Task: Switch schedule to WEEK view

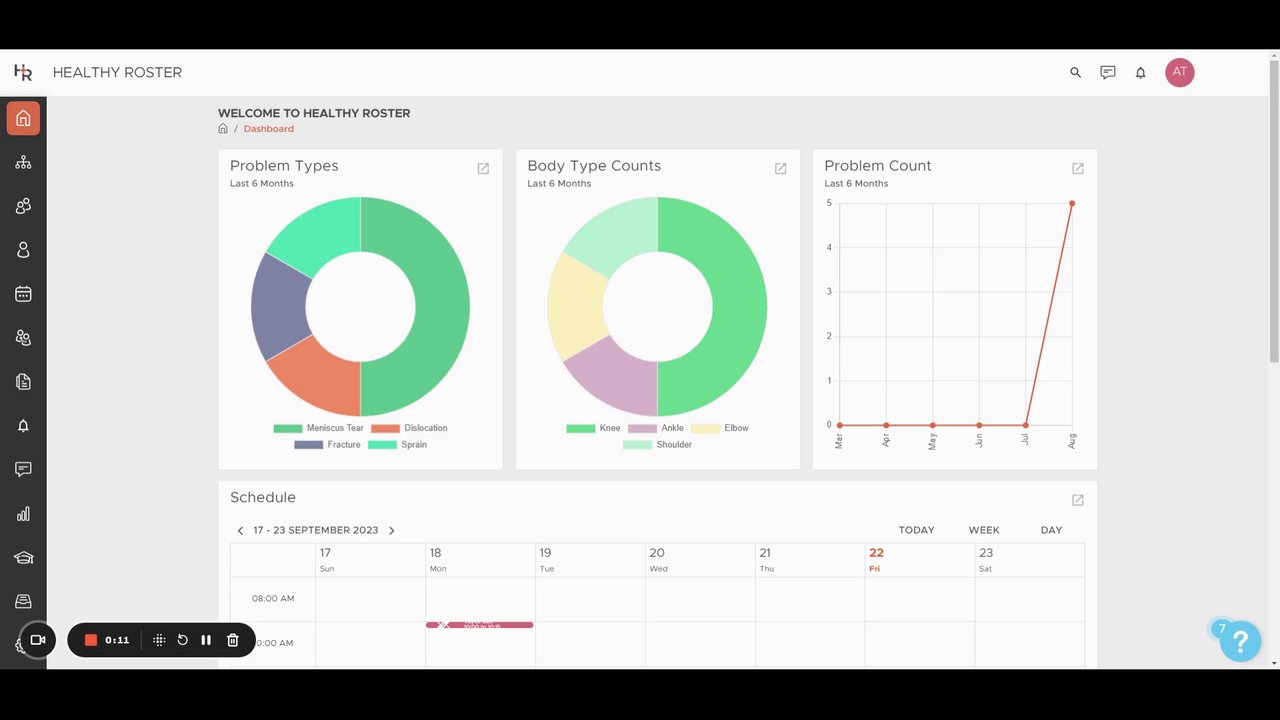Action: (984, 530)
